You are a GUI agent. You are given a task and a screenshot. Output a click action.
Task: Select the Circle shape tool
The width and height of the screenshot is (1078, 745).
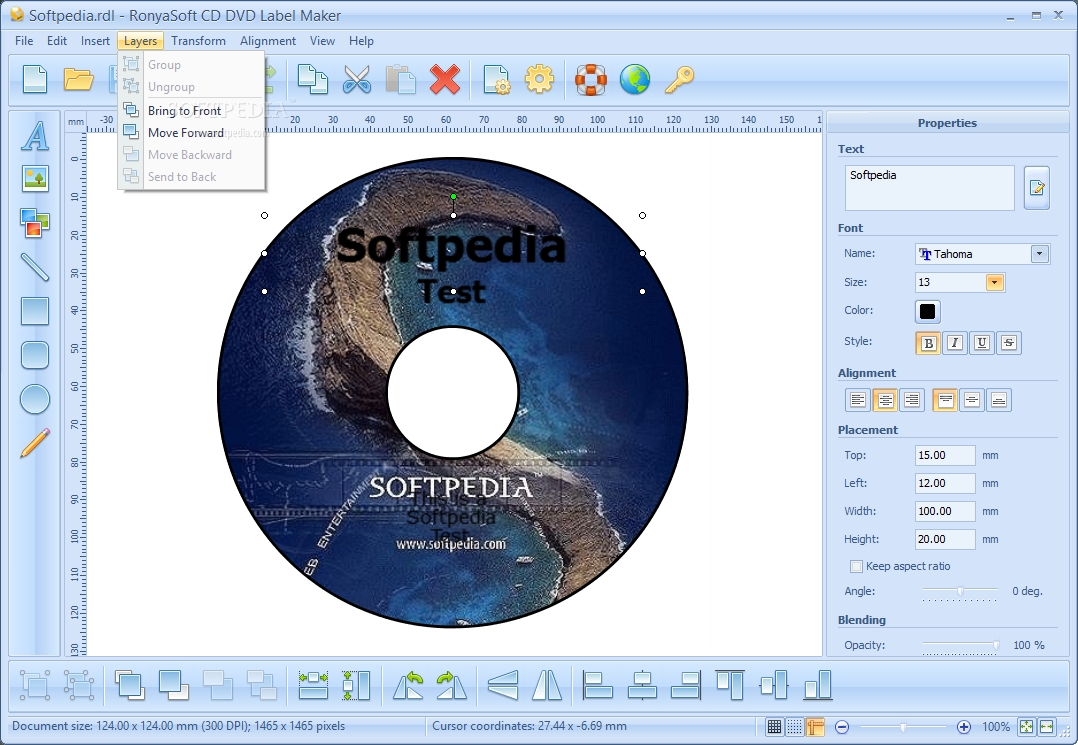pos(35,399)
